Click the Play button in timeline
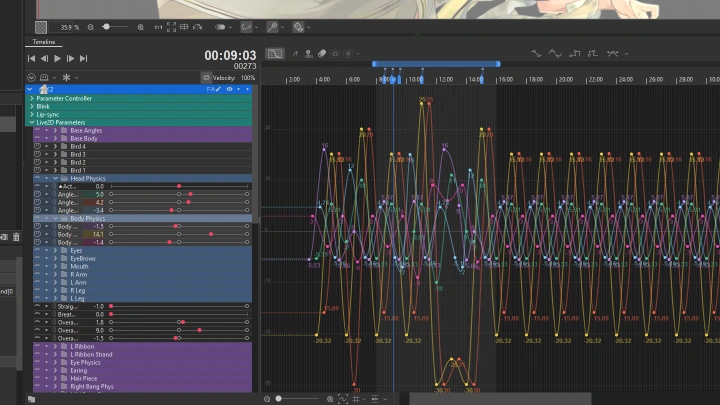Image resolution: width=720 pixels, height=405 pixels. click(57, 59)
